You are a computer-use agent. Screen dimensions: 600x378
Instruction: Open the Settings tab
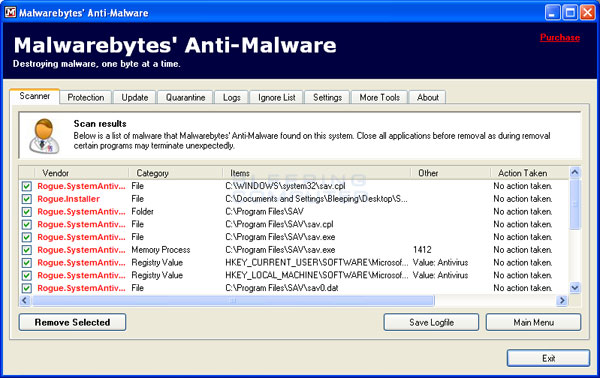tap(328, 98)
